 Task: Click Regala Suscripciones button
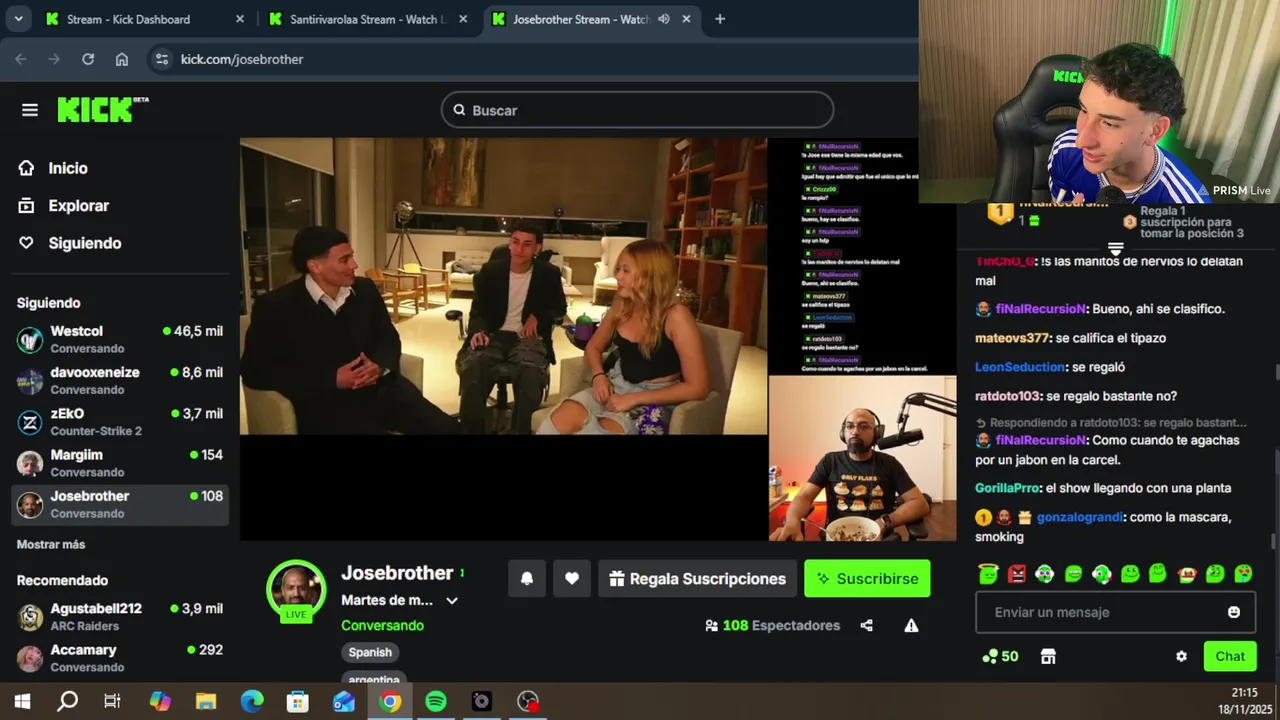tap(697, 578)
